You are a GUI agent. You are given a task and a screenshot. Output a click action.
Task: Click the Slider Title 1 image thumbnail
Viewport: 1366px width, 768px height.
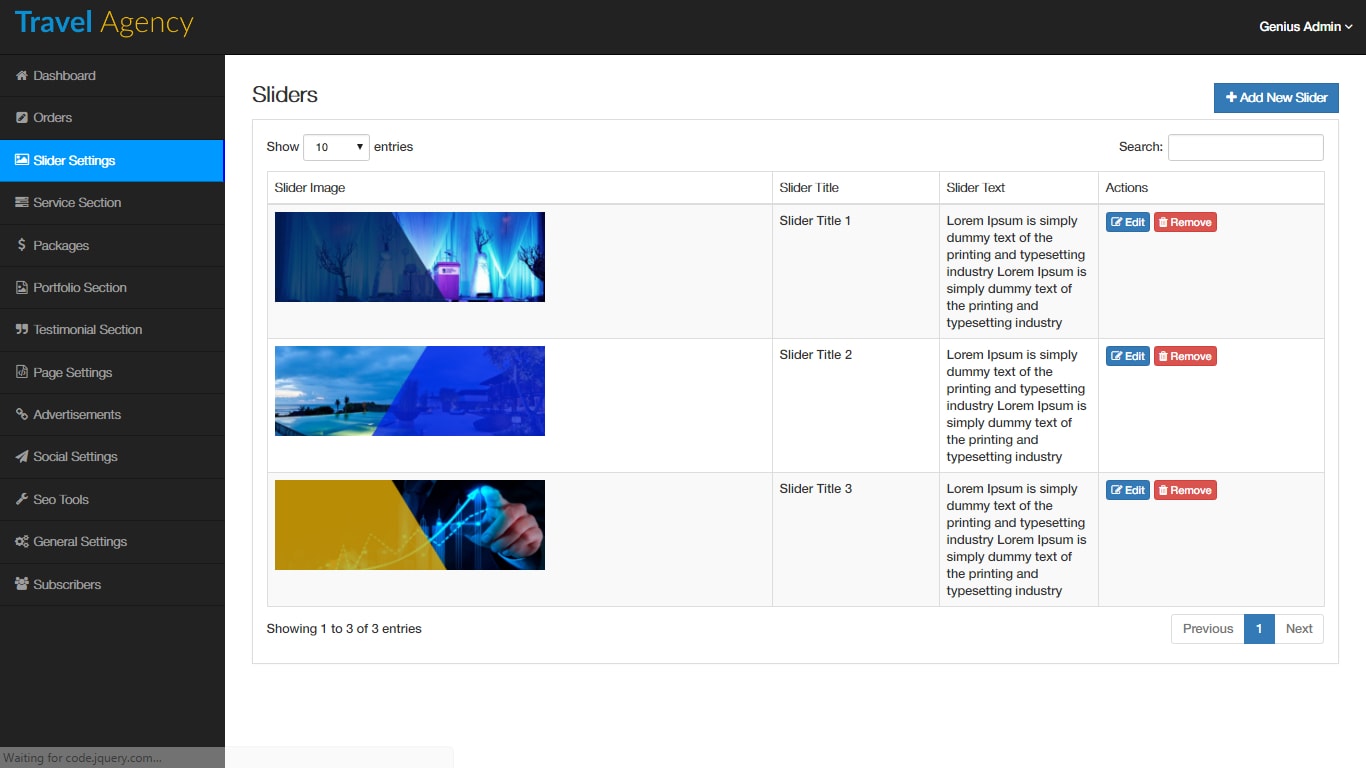(410, 257)
